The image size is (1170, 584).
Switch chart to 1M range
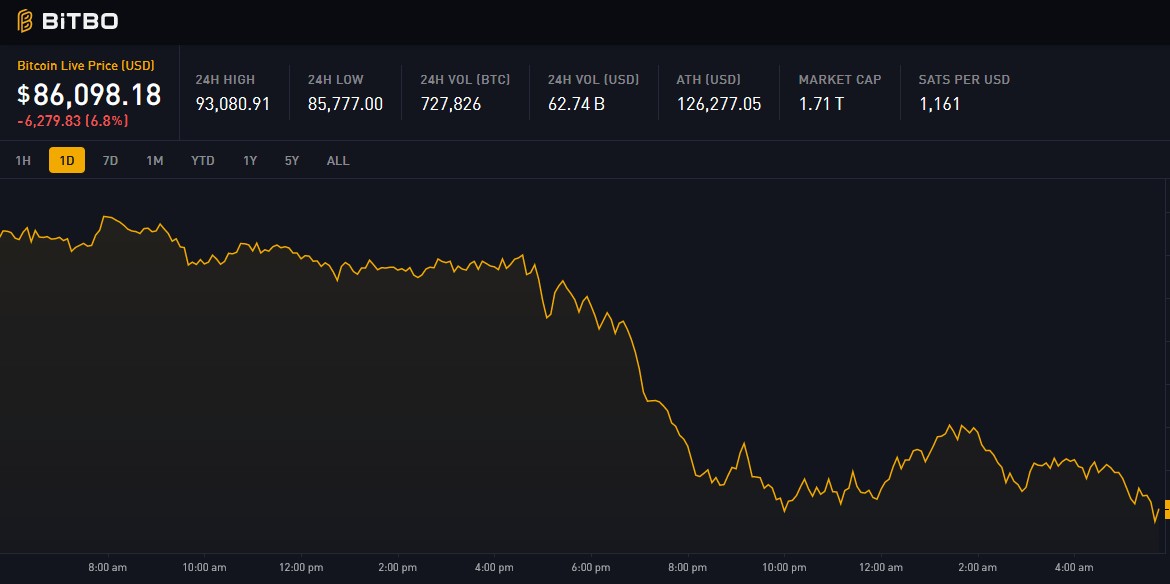(154, 160)
